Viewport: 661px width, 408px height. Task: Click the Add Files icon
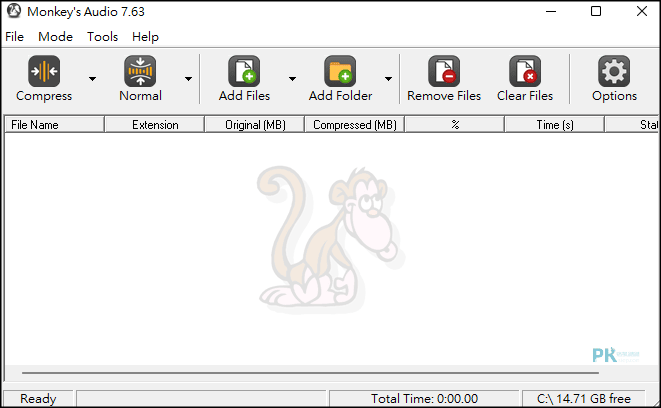[244, 71]
